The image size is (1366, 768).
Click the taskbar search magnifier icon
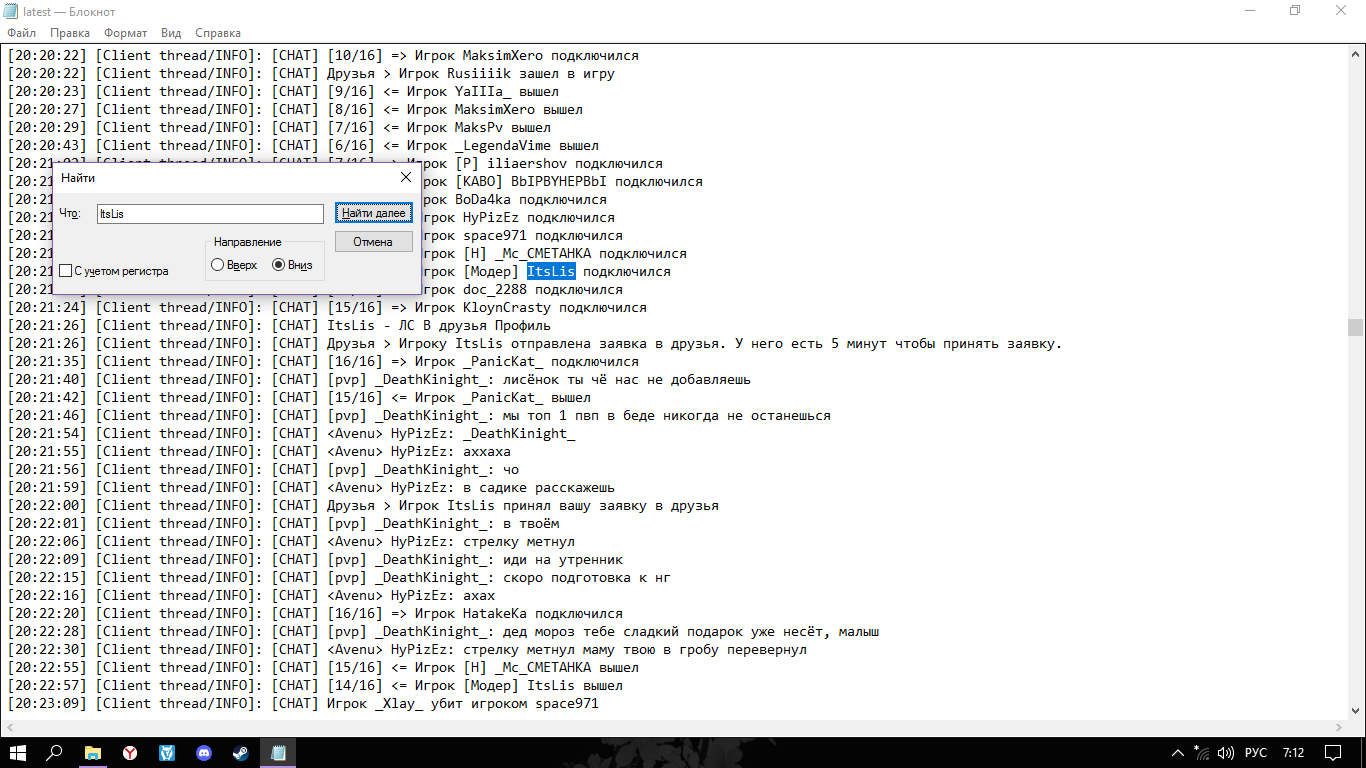coord(55,752)
